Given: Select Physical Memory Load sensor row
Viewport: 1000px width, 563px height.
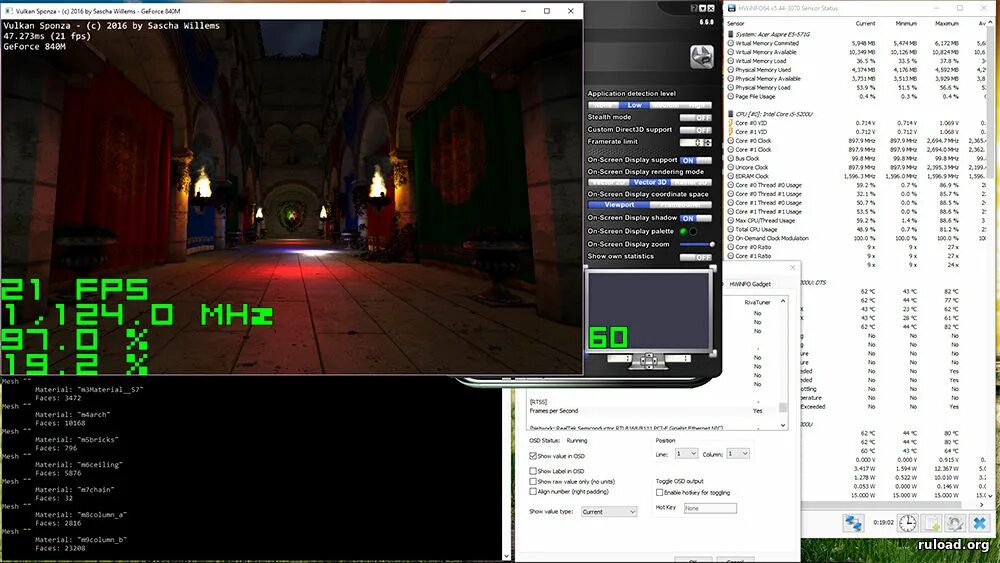Looking at the screenshot, I should [x=856, y=88].
